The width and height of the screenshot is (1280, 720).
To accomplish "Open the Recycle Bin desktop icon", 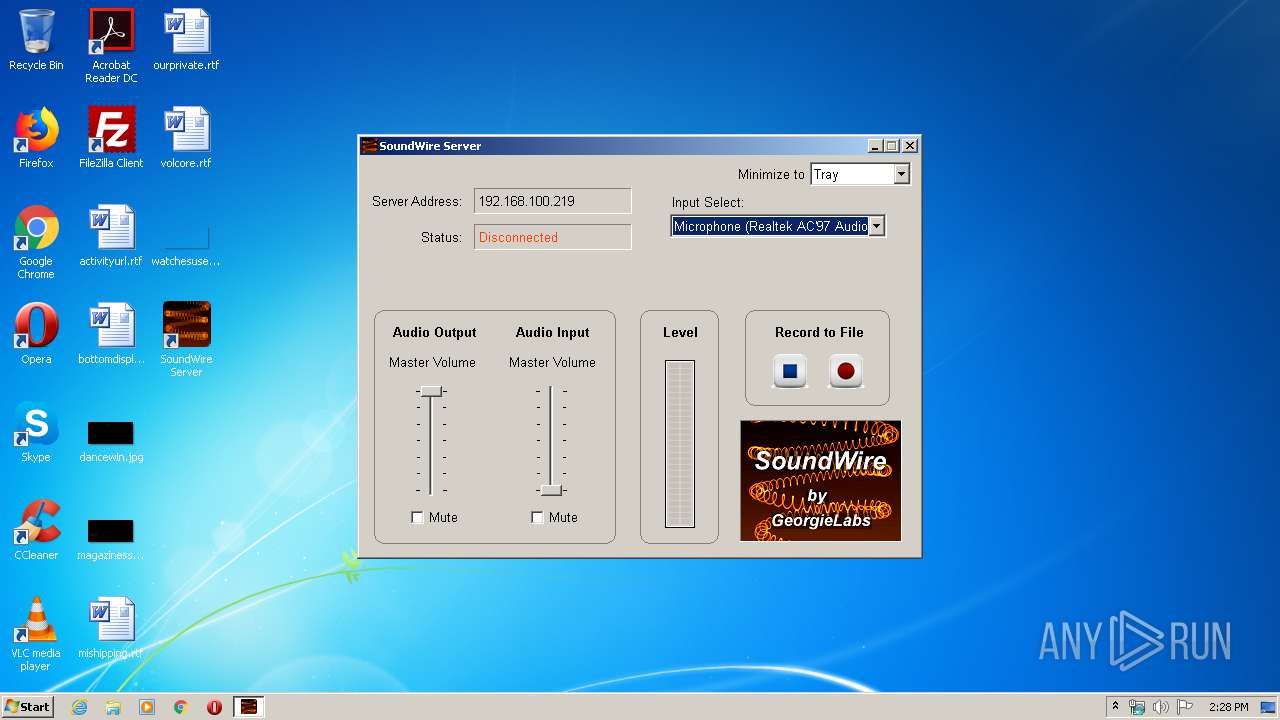I will click(x=36, y=41).
